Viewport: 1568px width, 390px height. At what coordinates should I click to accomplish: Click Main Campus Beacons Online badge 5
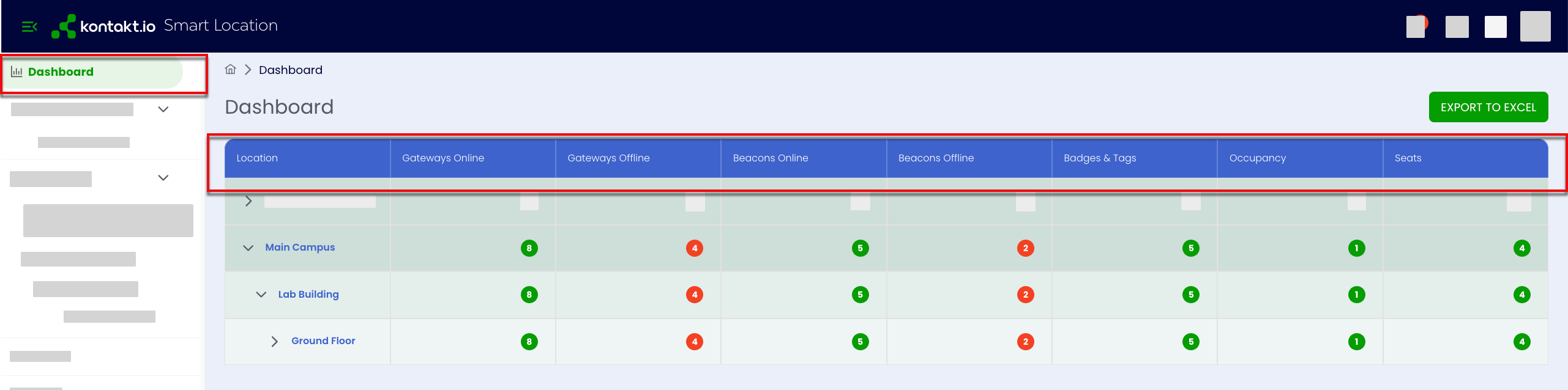pos(861,248)
